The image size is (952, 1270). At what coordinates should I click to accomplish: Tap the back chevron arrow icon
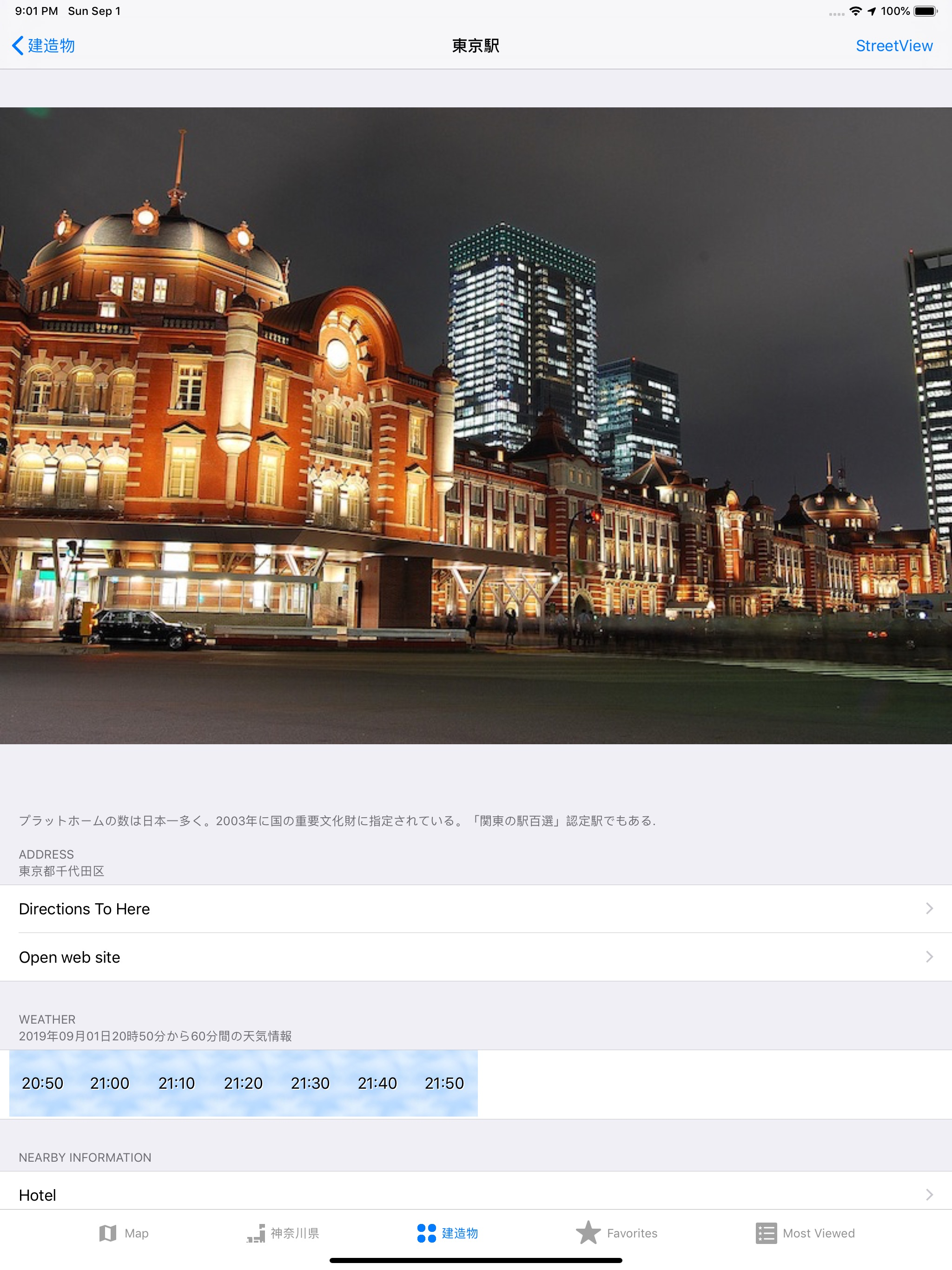point(18,46)
